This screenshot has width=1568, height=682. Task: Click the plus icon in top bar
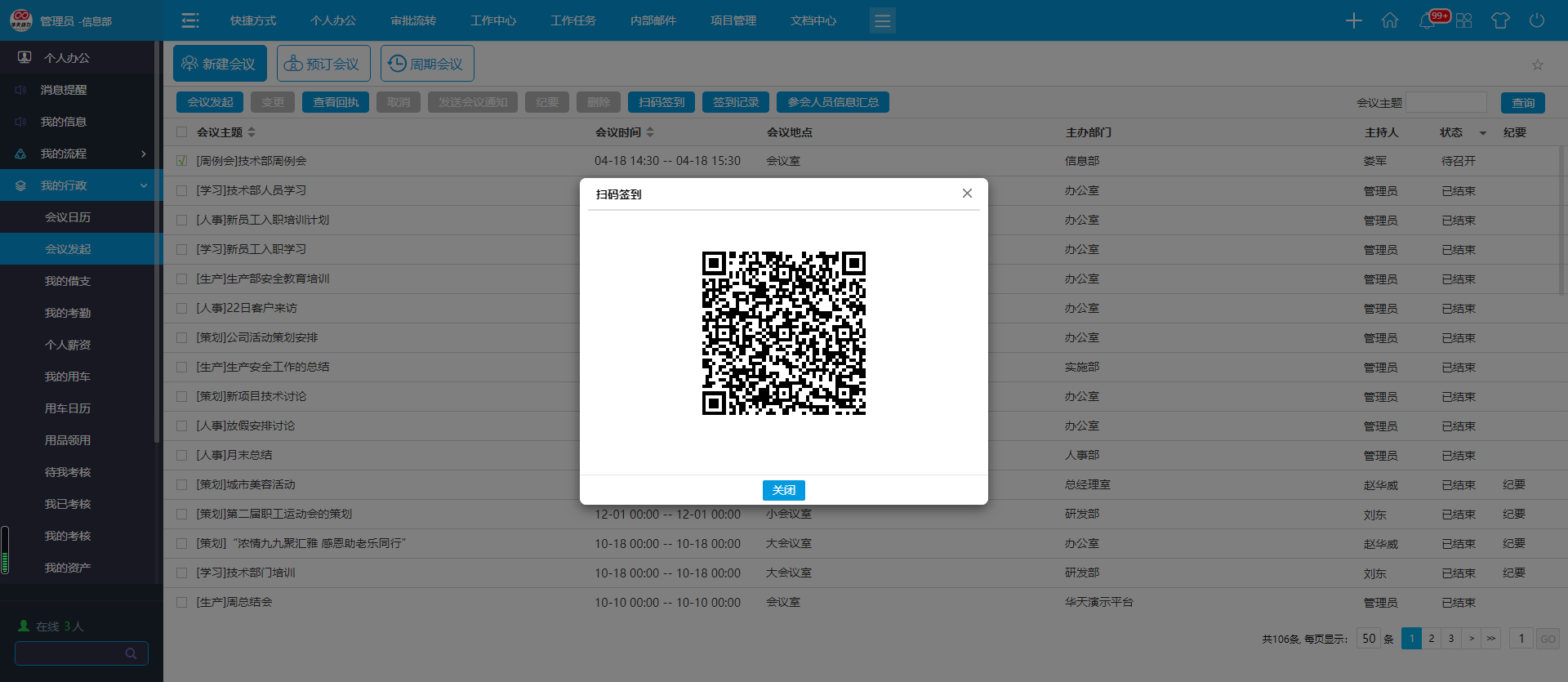click(x=1353, y=20)
